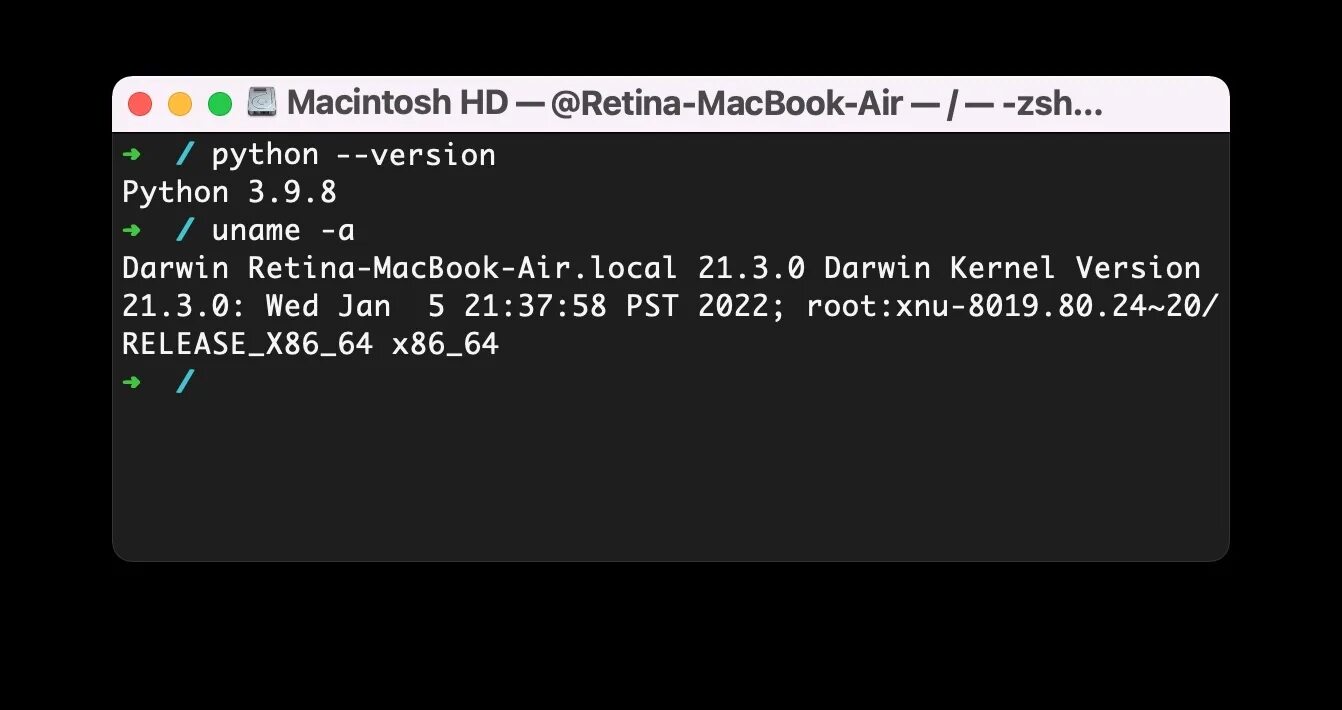Click the Macintosh HD disk icon in title bar
Viewport: 1342px width, 710px height.
click(261, 102)
